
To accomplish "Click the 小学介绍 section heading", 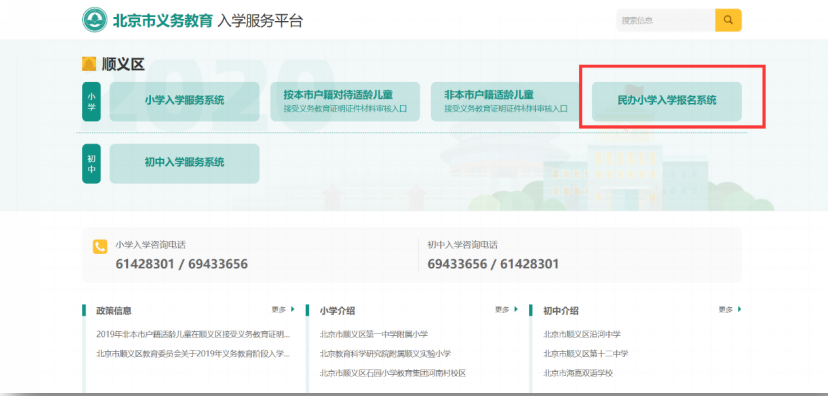I will click(337, 310).
